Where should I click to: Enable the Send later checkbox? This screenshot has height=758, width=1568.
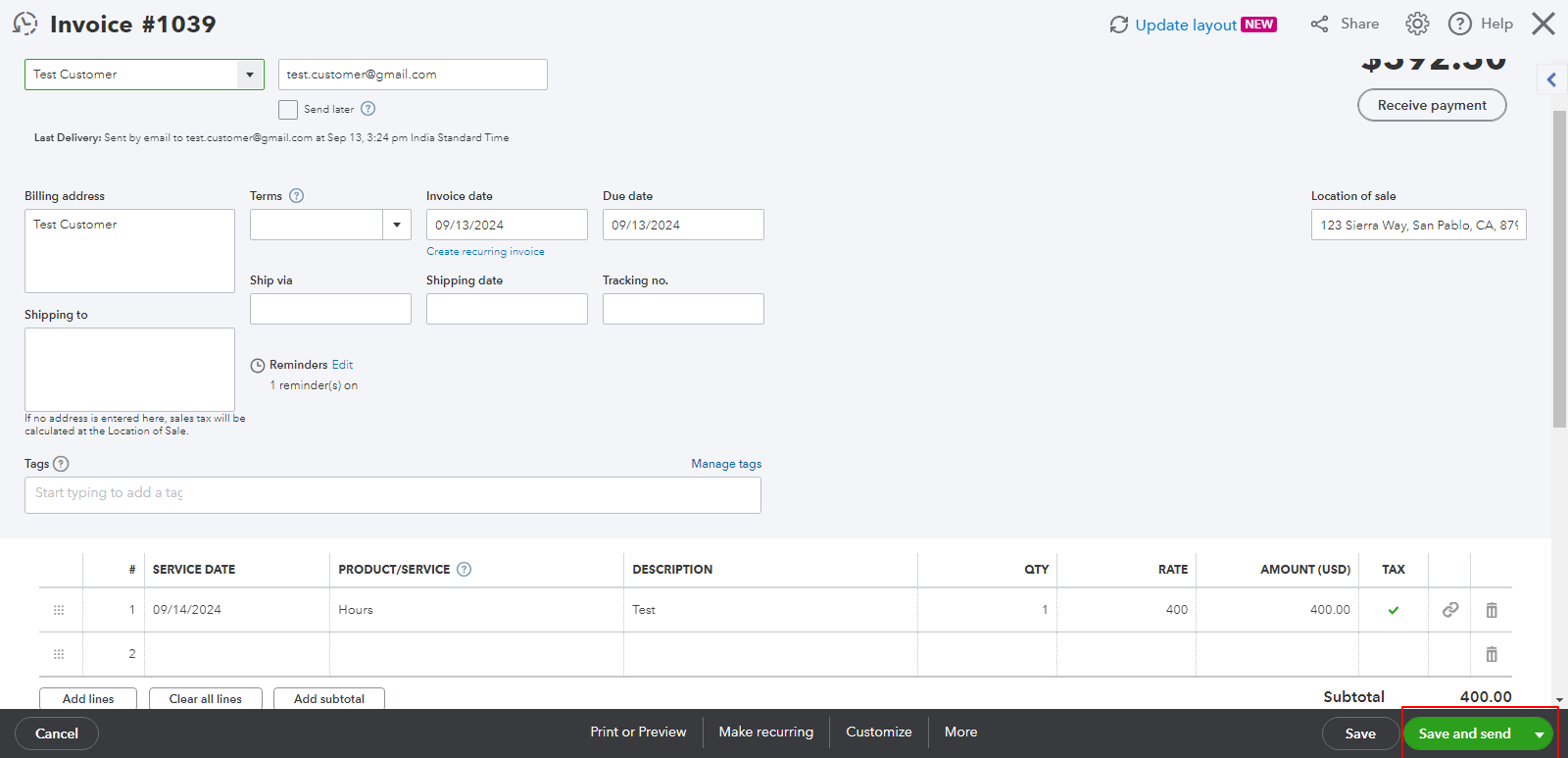click(288, 110)
